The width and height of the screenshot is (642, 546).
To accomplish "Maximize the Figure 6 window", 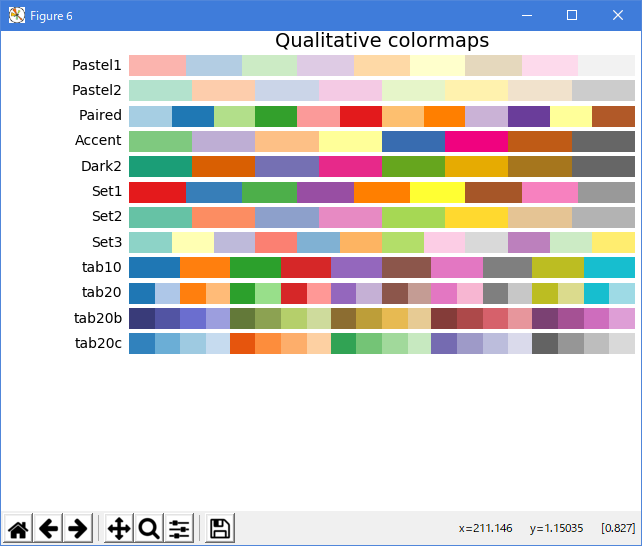I will coord(572,16).
